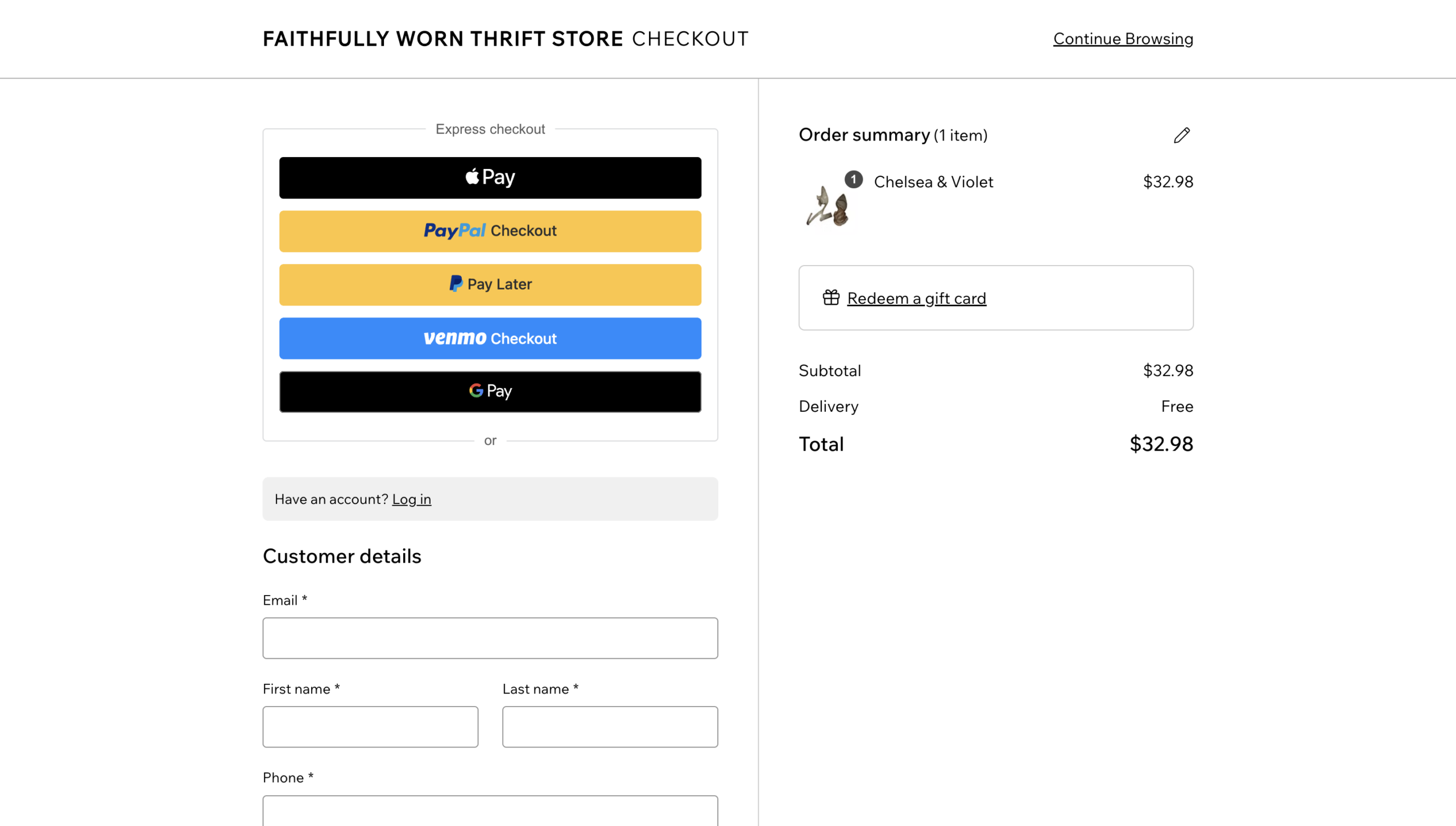Pay using Google Pay button
The height and width of the screenshot is (826, 1456).
tap(490, 391)
